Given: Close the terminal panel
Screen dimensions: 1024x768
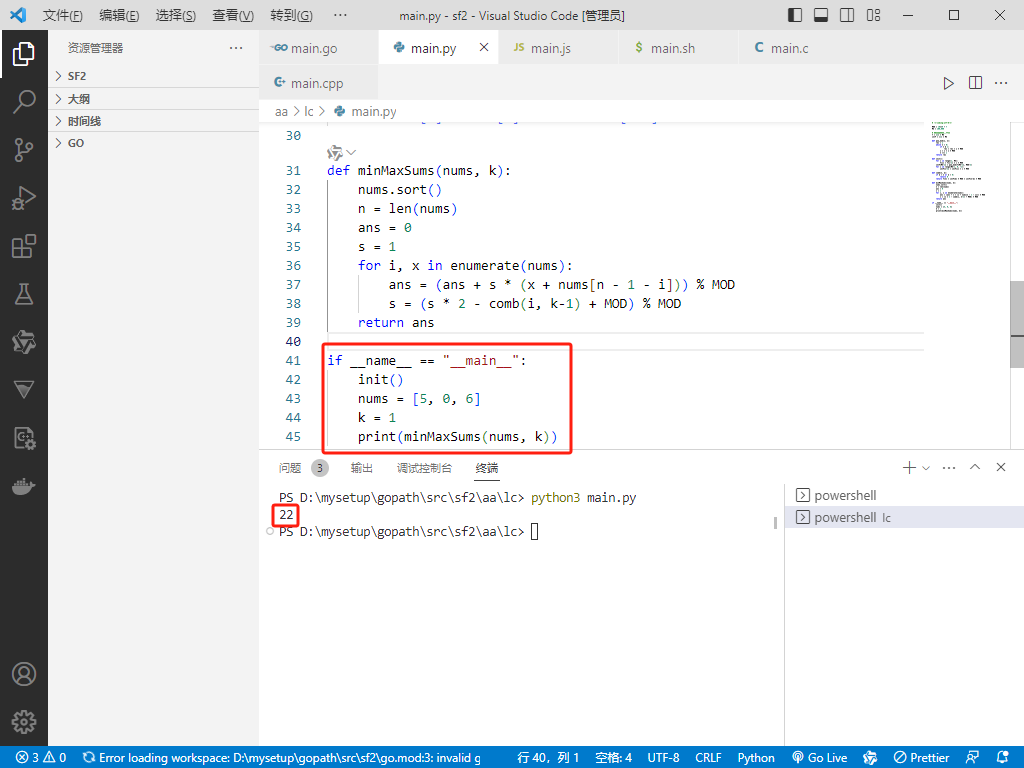Looking at the screenshot, I should [x=1000, y=468].
